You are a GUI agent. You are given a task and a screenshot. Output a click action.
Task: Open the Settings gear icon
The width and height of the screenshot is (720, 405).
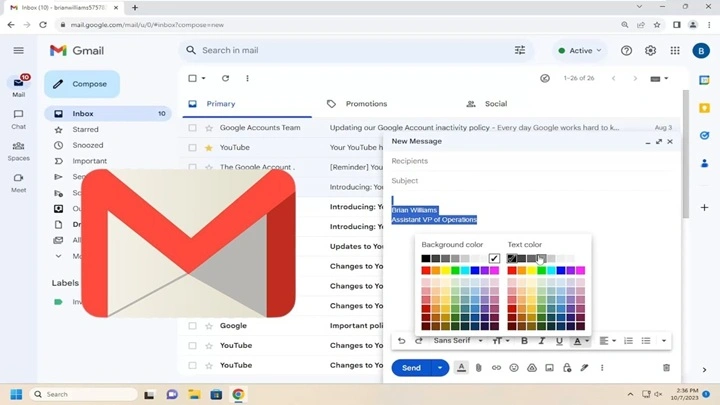pyautogui.click(x=650, y=51)
